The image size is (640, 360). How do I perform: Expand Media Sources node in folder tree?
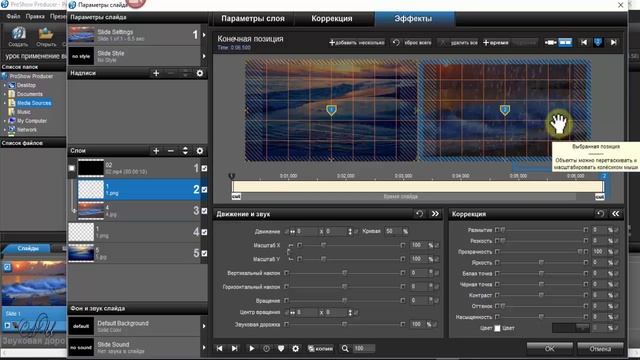[5, 103]
